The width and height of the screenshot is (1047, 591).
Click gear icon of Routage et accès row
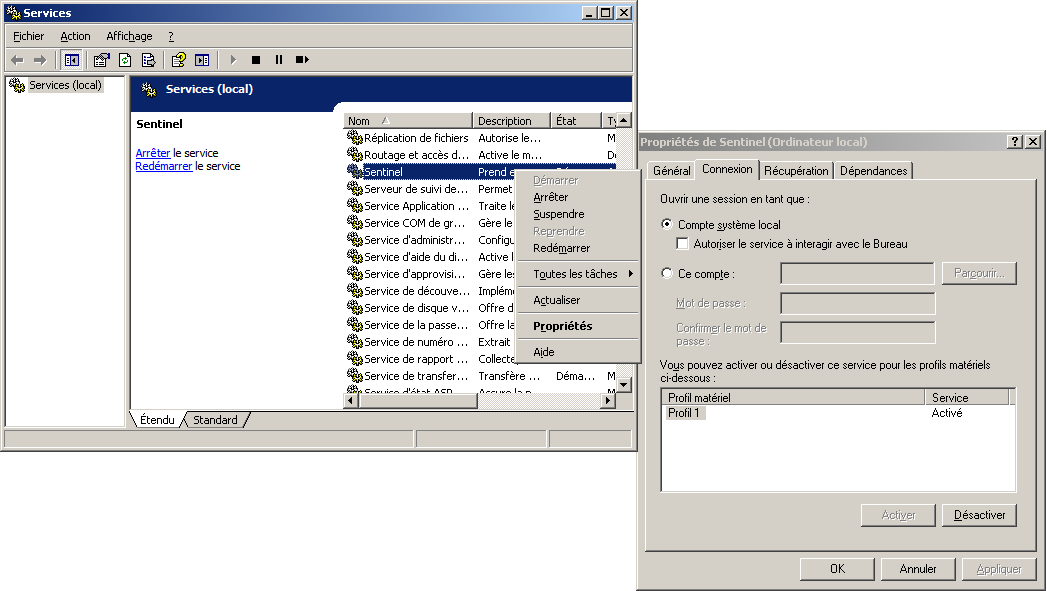pyautogui.click(x=355, y=155)
